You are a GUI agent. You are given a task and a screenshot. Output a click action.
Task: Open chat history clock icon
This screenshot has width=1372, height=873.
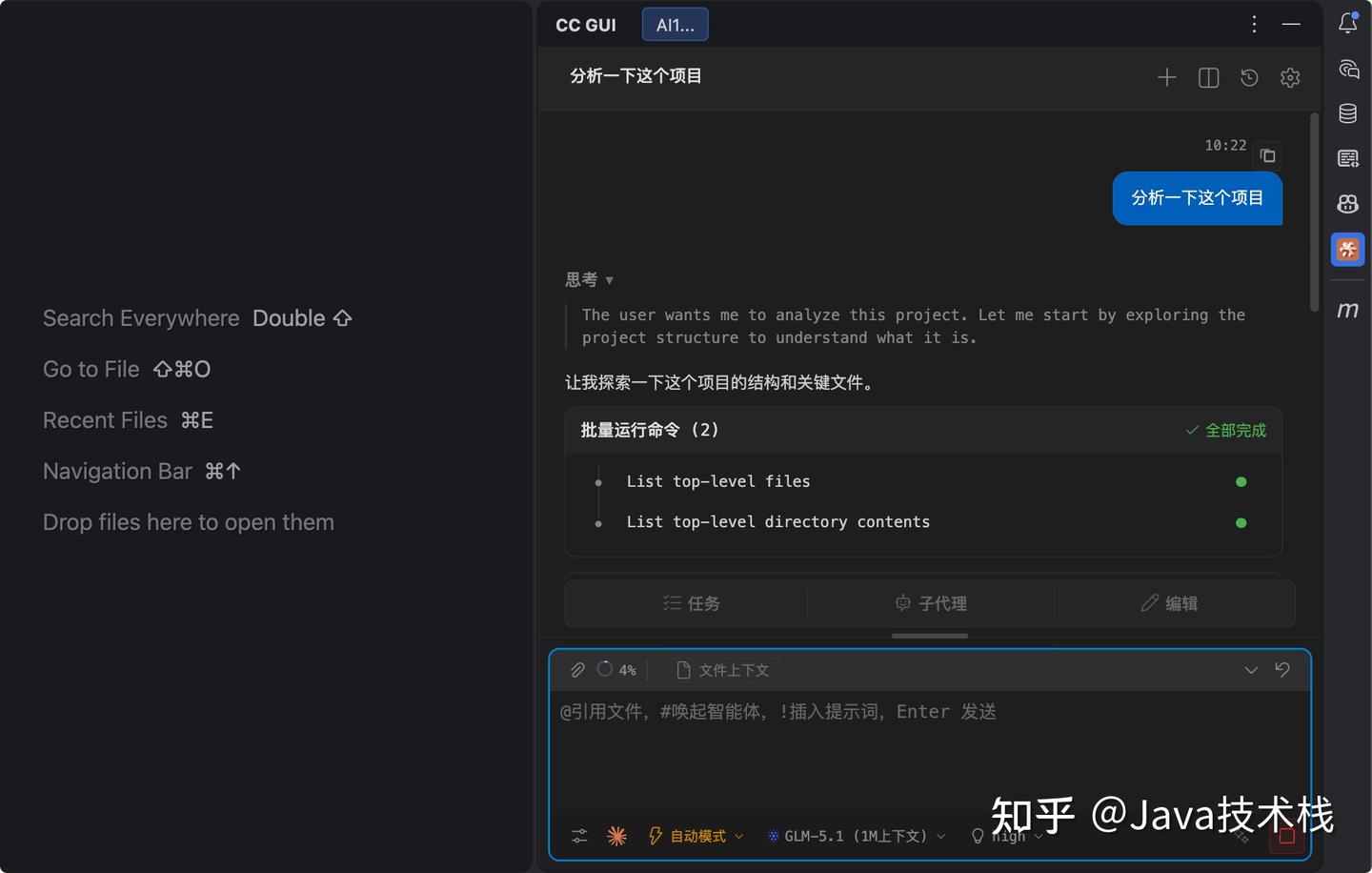pos(1249,77)
